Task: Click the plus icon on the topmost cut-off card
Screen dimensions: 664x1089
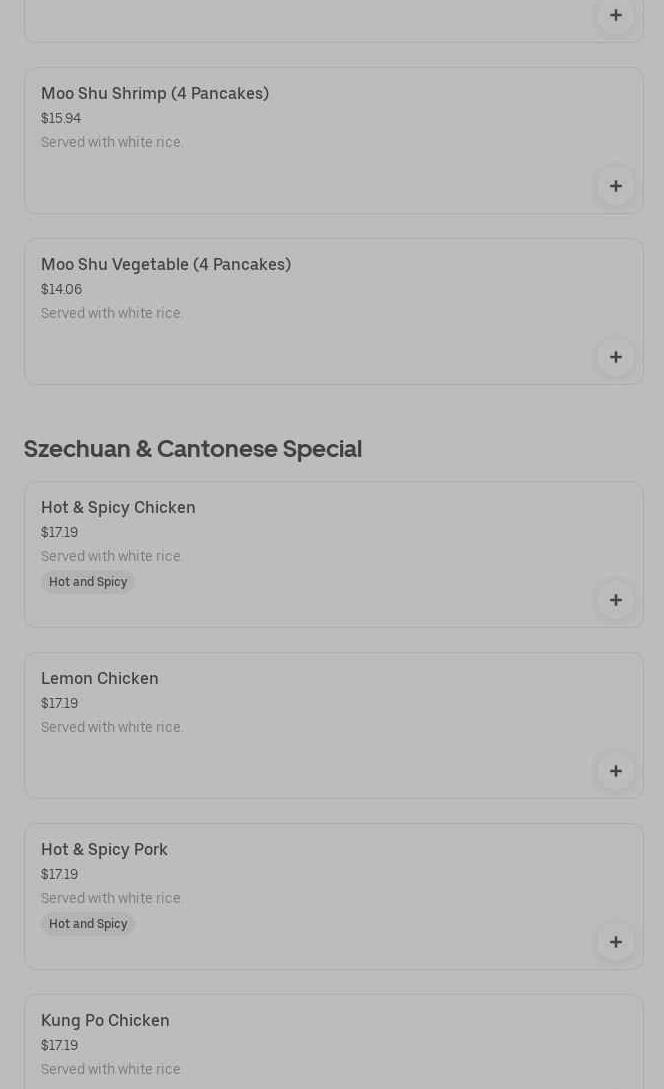Action: click(615, 15)
